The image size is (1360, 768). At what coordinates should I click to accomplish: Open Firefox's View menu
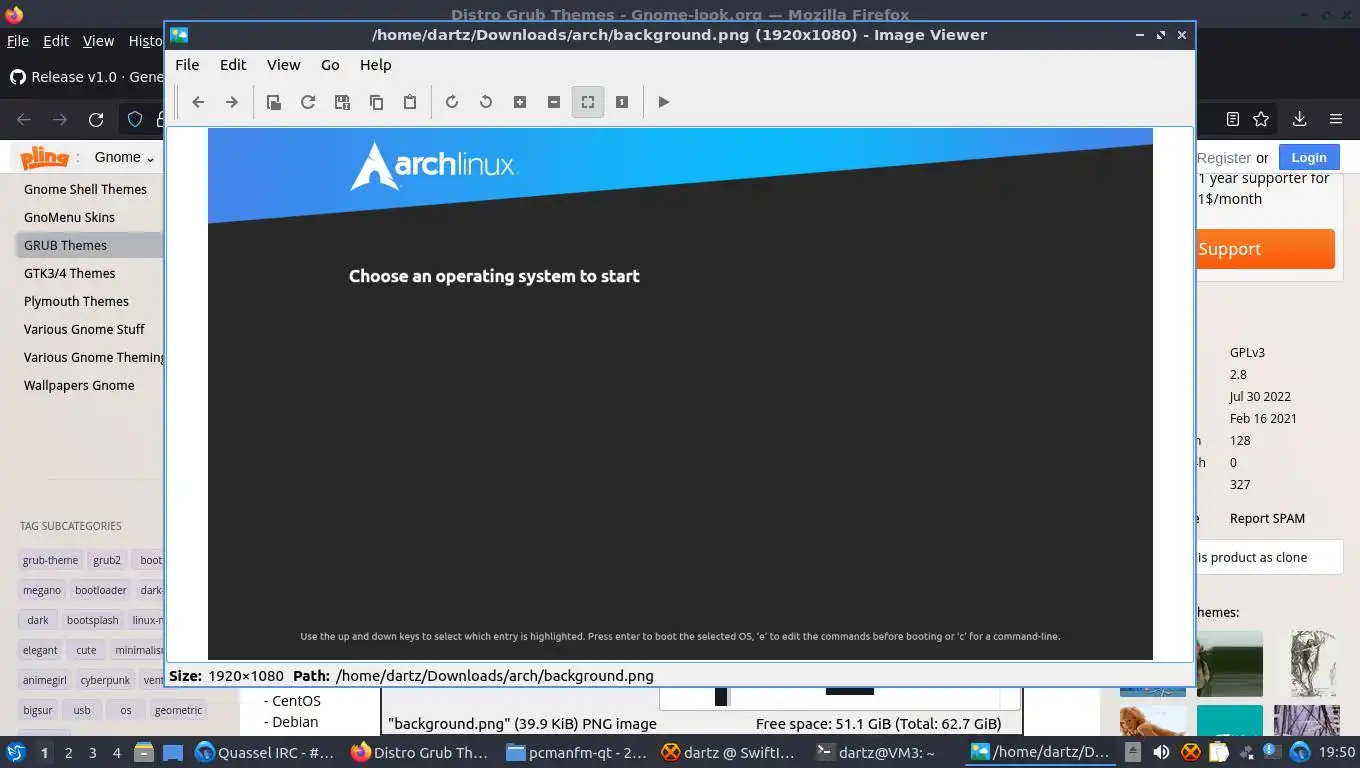[98, 41]
